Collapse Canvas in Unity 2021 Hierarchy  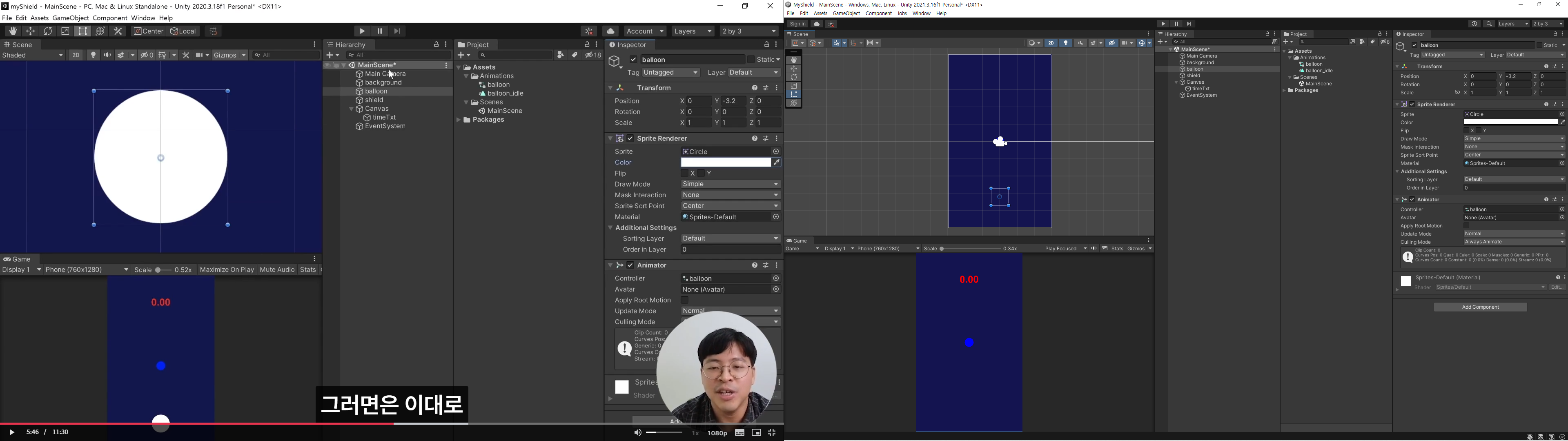coord(1176,82)
